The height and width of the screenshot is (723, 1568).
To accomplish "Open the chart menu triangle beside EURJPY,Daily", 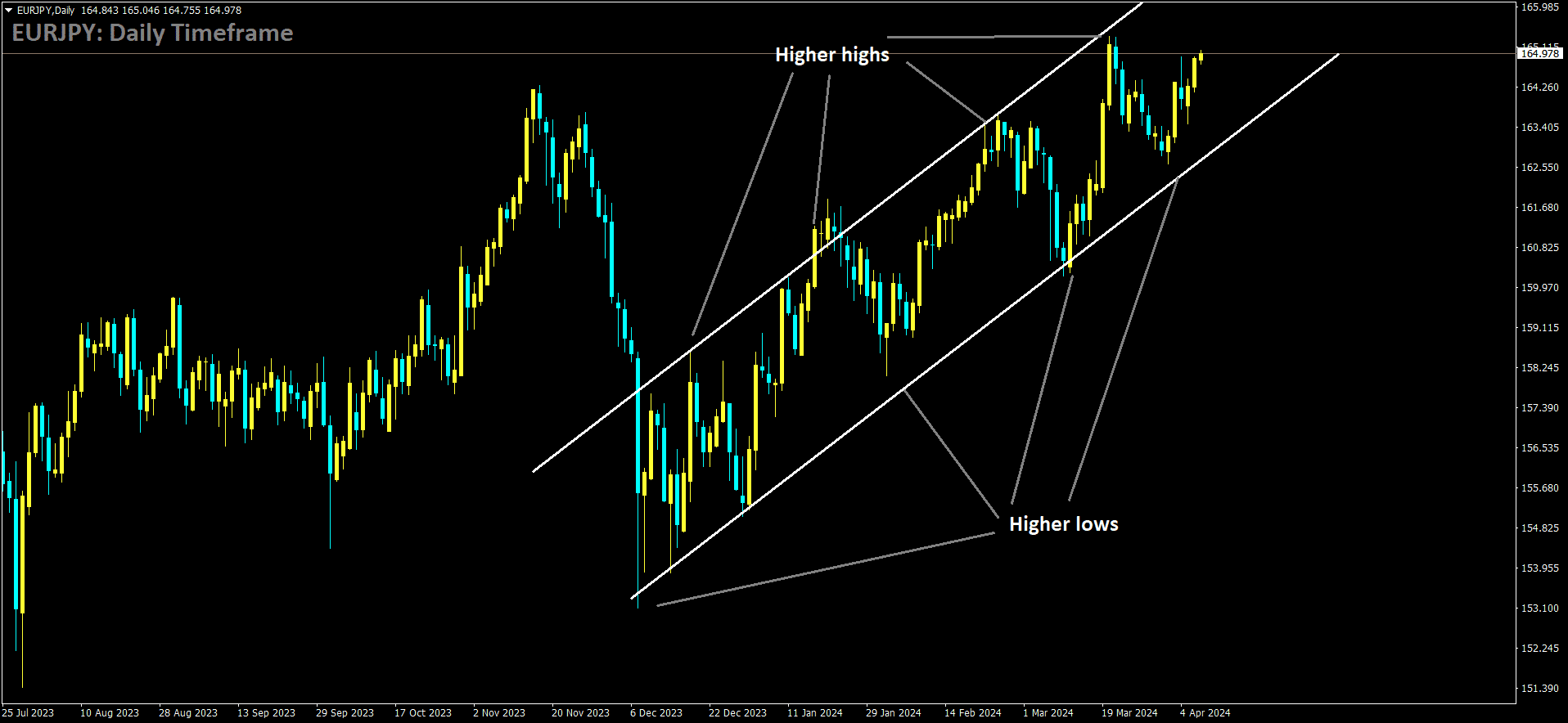I will pos(8,11).
